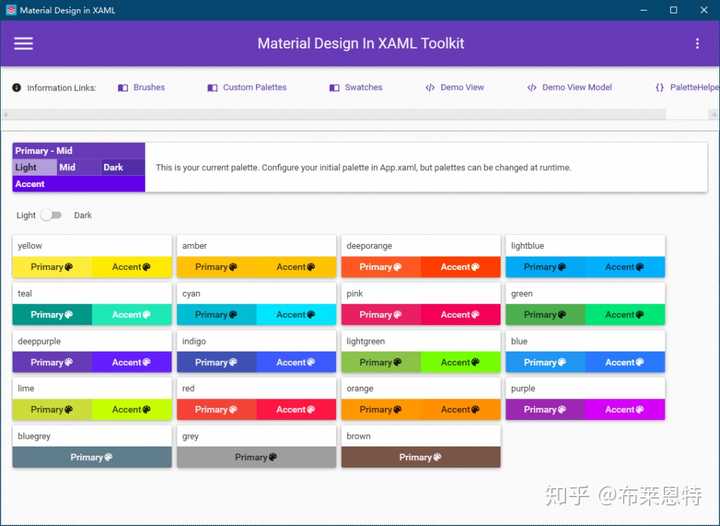Click the 'Primary - Mid' palette header
This screenshot has height=526, width=720.
pyautogui.click(x=79, y=151)
